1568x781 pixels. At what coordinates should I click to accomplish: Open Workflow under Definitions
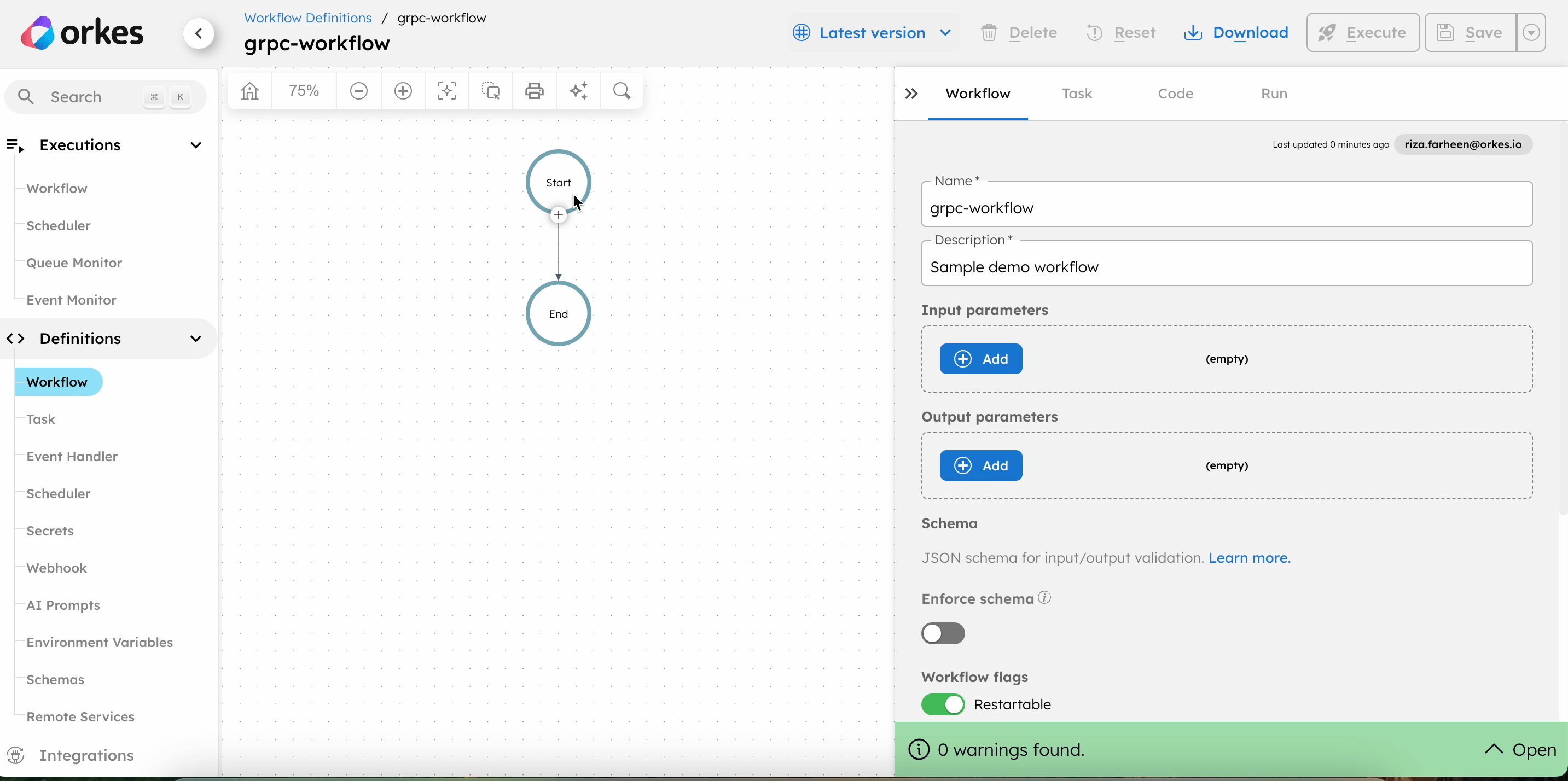59,382
